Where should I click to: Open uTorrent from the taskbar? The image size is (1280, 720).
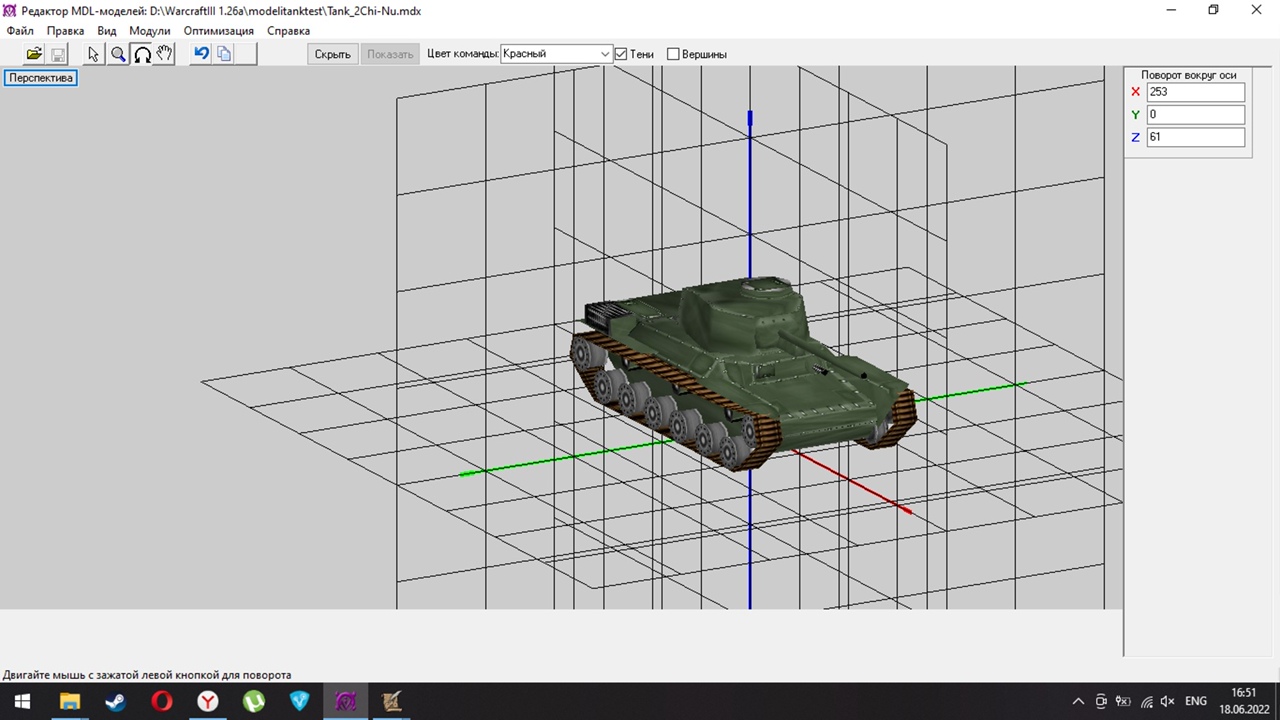(253, 701)
